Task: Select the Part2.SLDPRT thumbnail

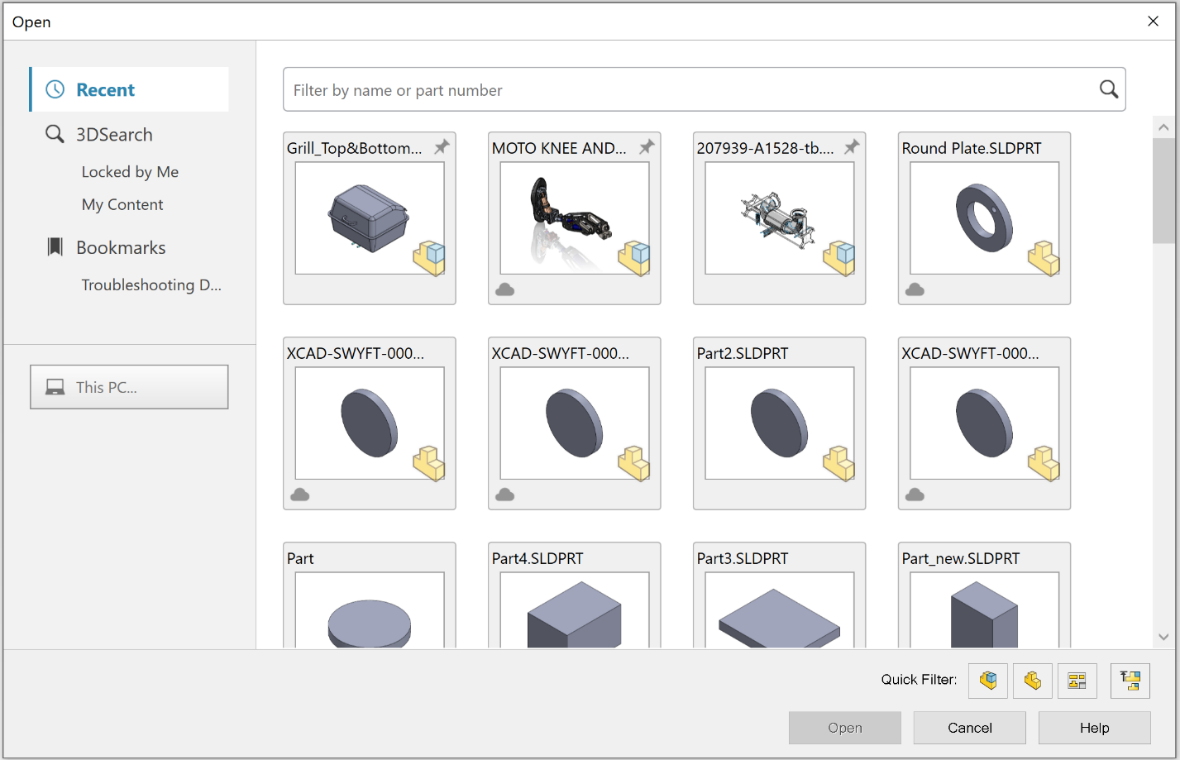Action: tap(779, 423)
